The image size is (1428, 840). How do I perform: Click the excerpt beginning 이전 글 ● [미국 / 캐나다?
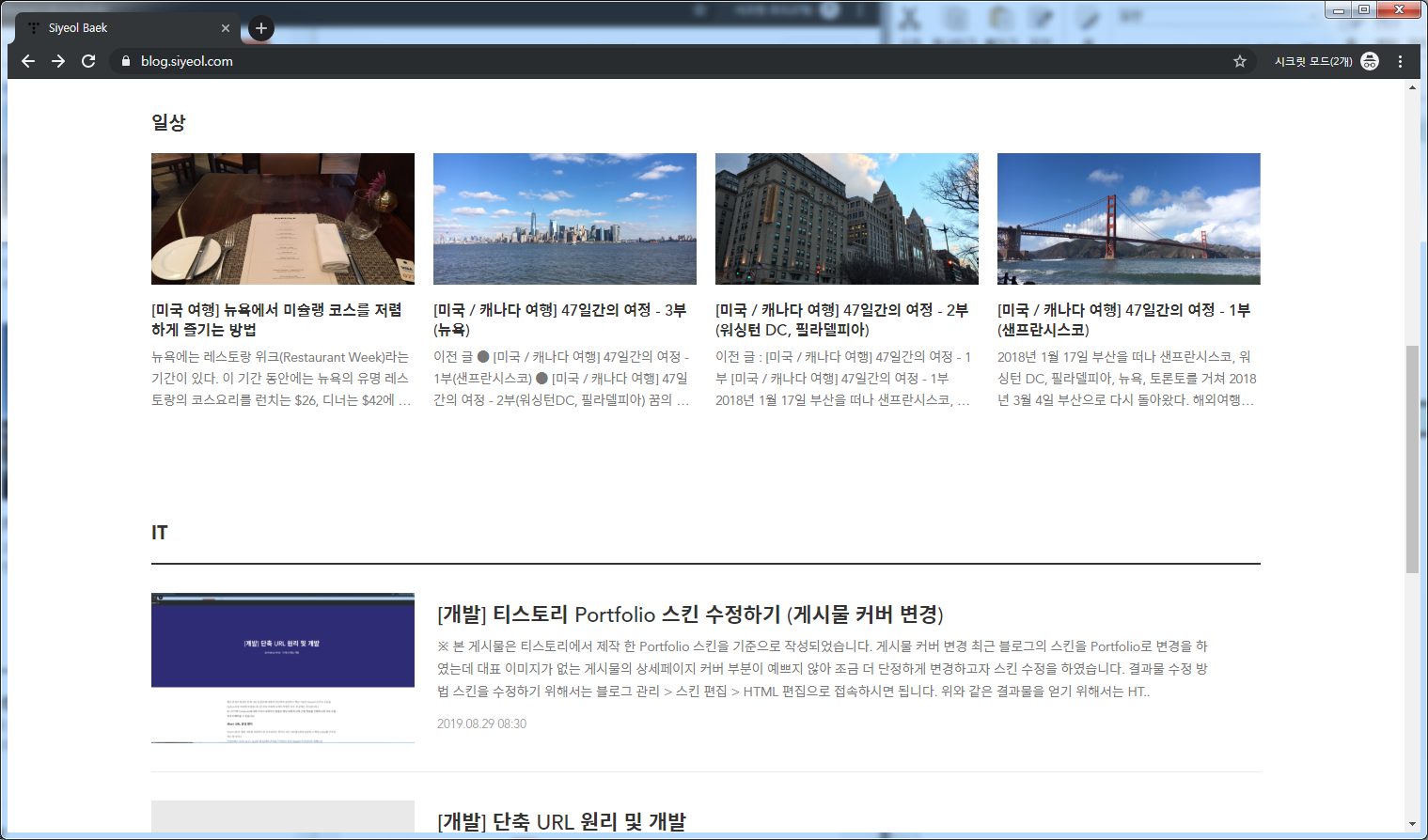click(x=562, y=379)
